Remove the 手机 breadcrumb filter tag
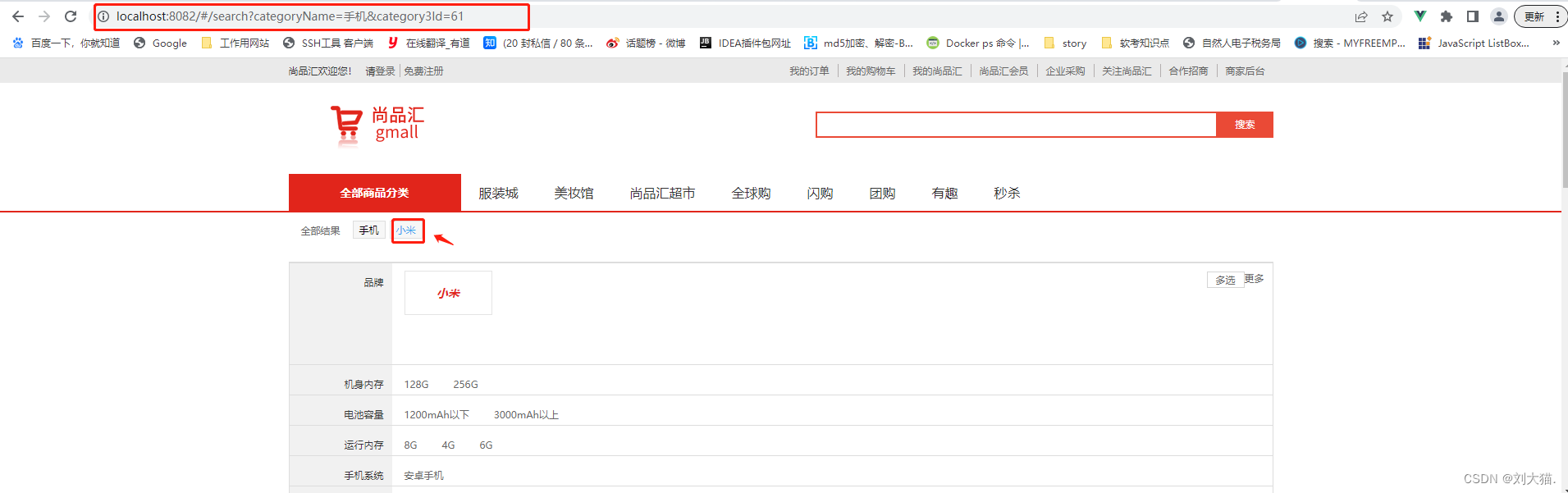 tap(369, 231)
